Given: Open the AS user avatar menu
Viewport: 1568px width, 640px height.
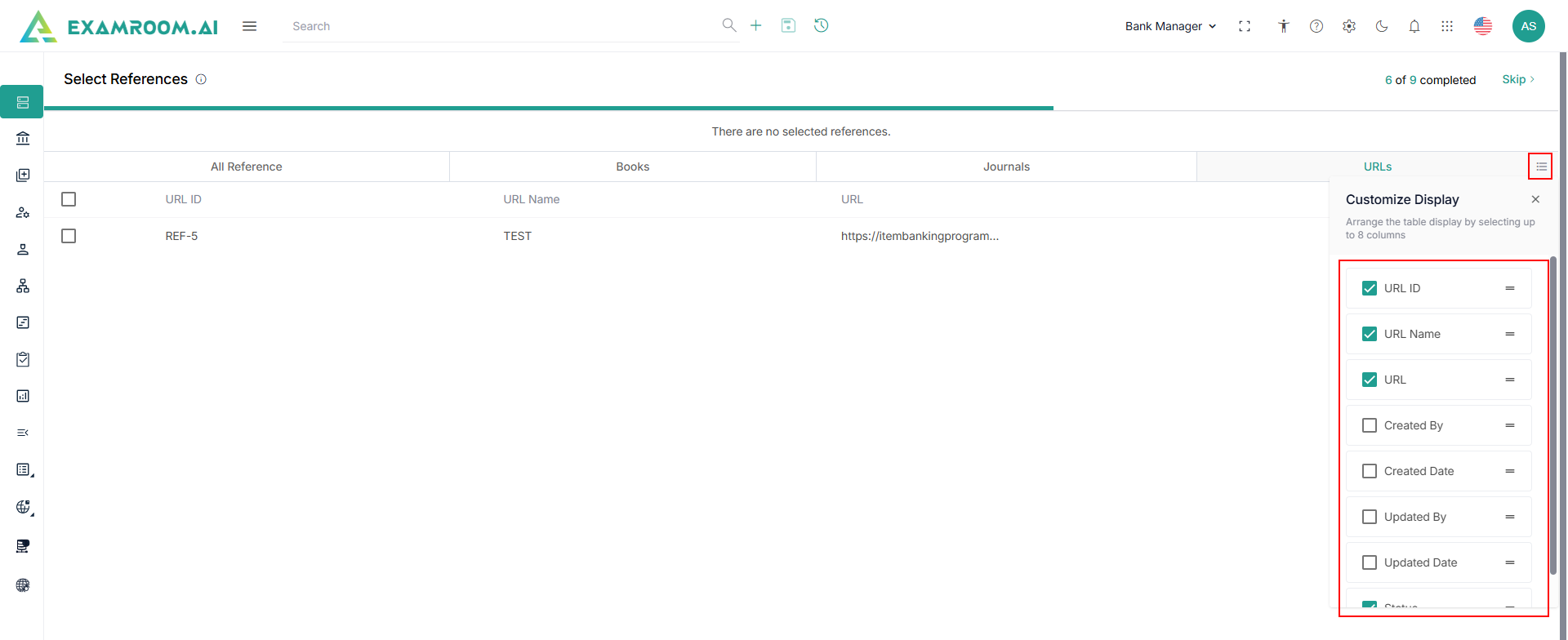Looking at the screenshot, I should tap(1529, 26).
